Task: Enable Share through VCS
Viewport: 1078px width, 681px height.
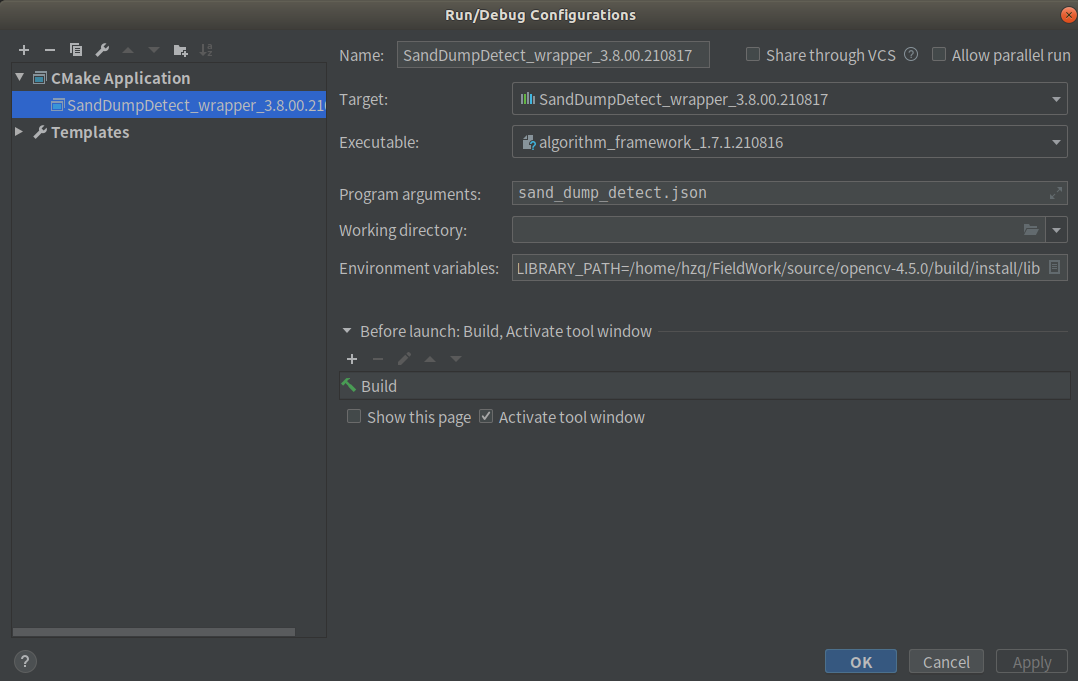Action: click(752, 55)
